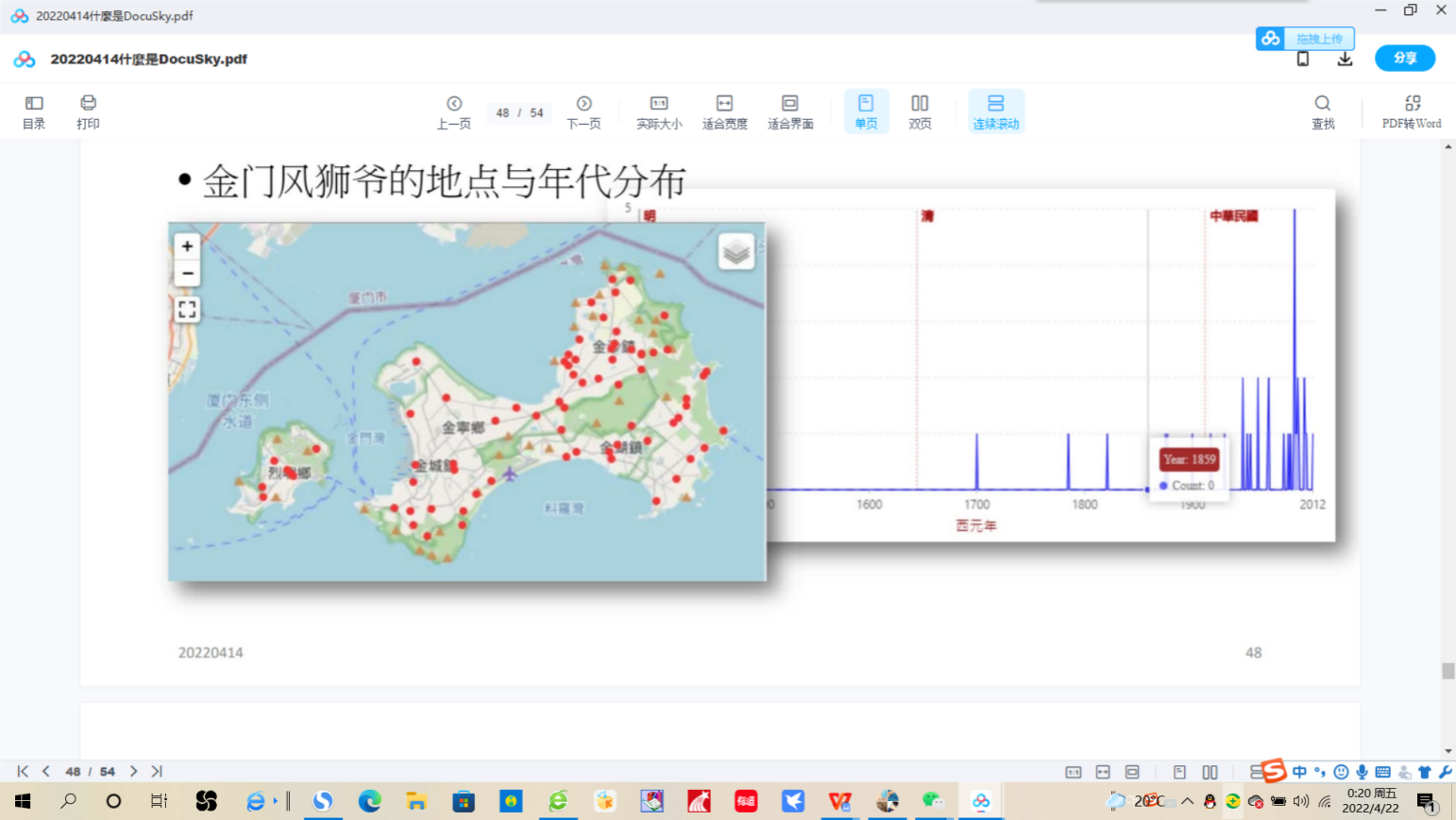Select 适合宽度 fit width option

[724, 111]
